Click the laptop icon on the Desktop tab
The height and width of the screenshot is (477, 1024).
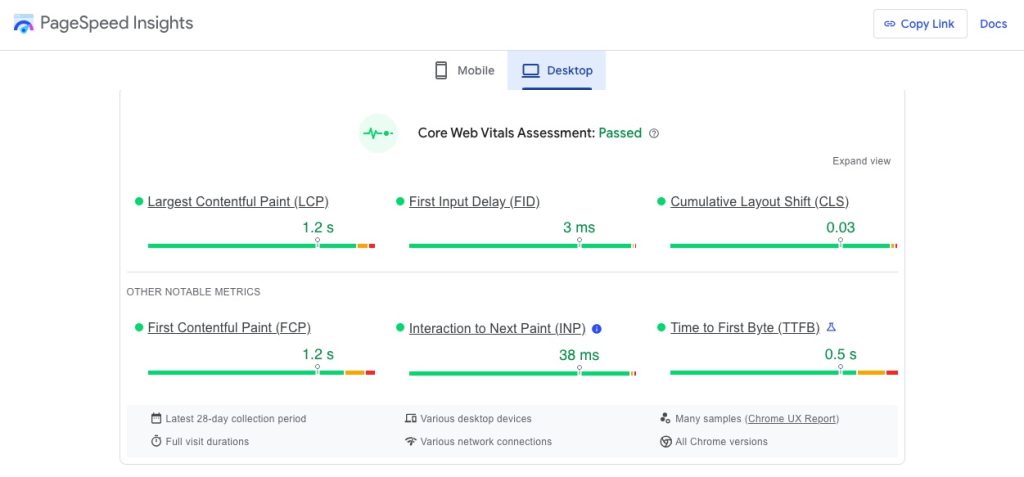click(530, 71)
